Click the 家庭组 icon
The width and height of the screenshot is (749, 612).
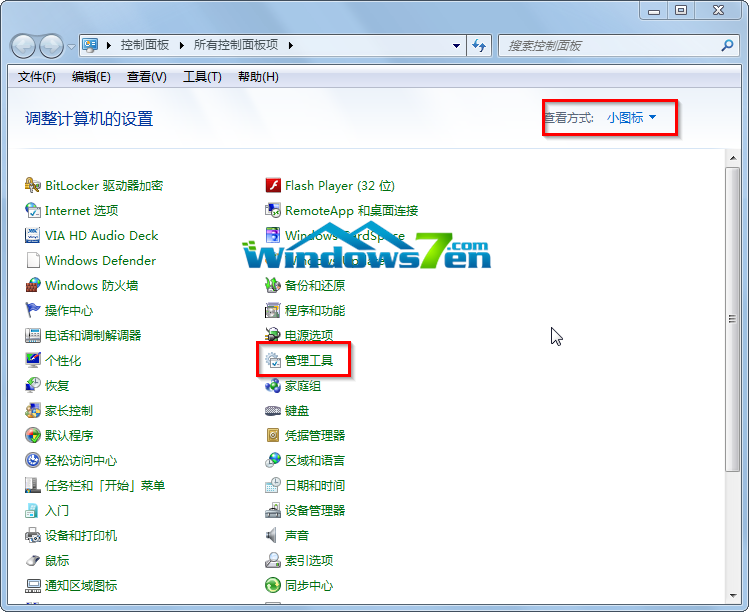[x=273, y=385]
